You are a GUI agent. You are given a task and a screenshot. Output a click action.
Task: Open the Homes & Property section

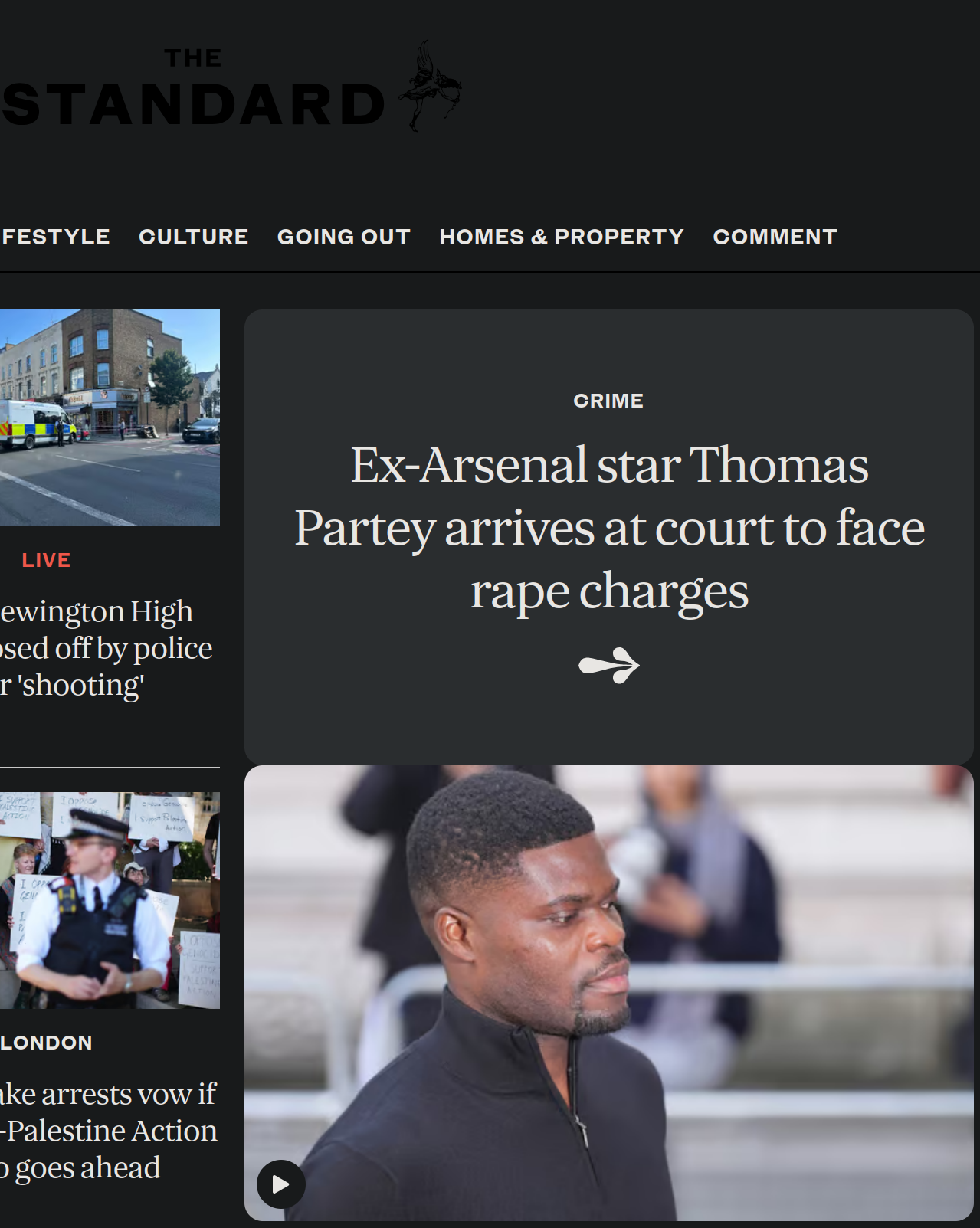[x=562, y=237]
